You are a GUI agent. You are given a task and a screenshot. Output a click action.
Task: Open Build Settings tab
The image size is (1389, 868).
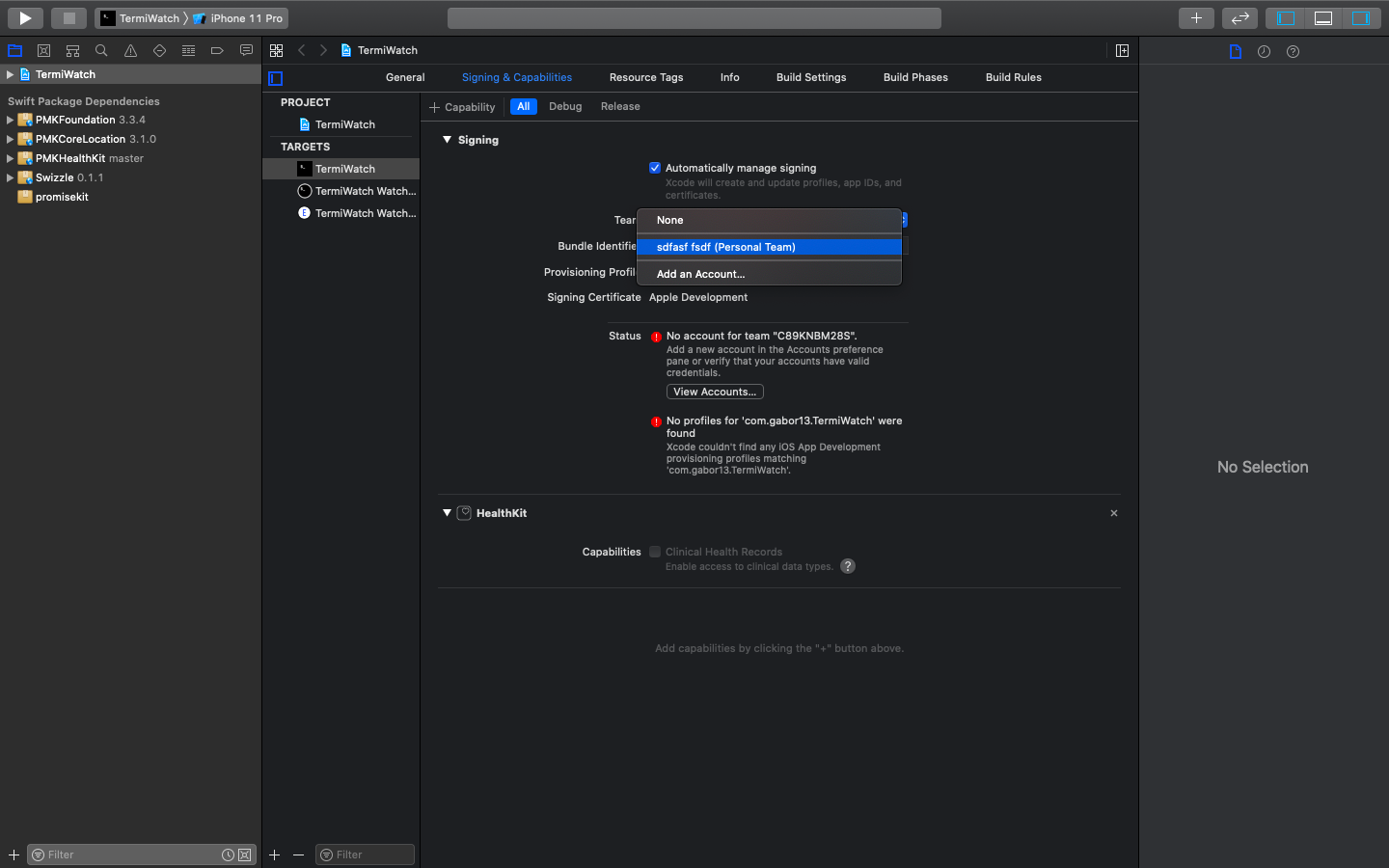(811, 77)
